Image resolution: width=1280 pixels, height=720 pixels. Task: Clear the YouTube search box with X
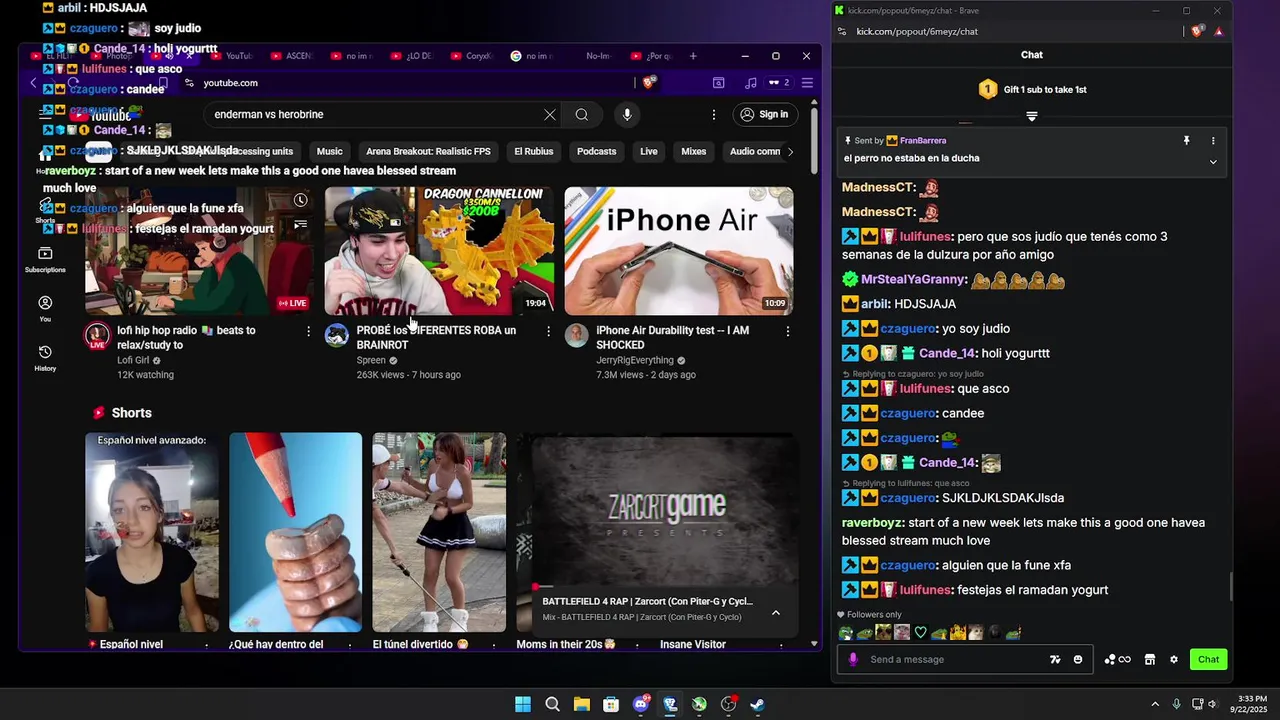550,114
